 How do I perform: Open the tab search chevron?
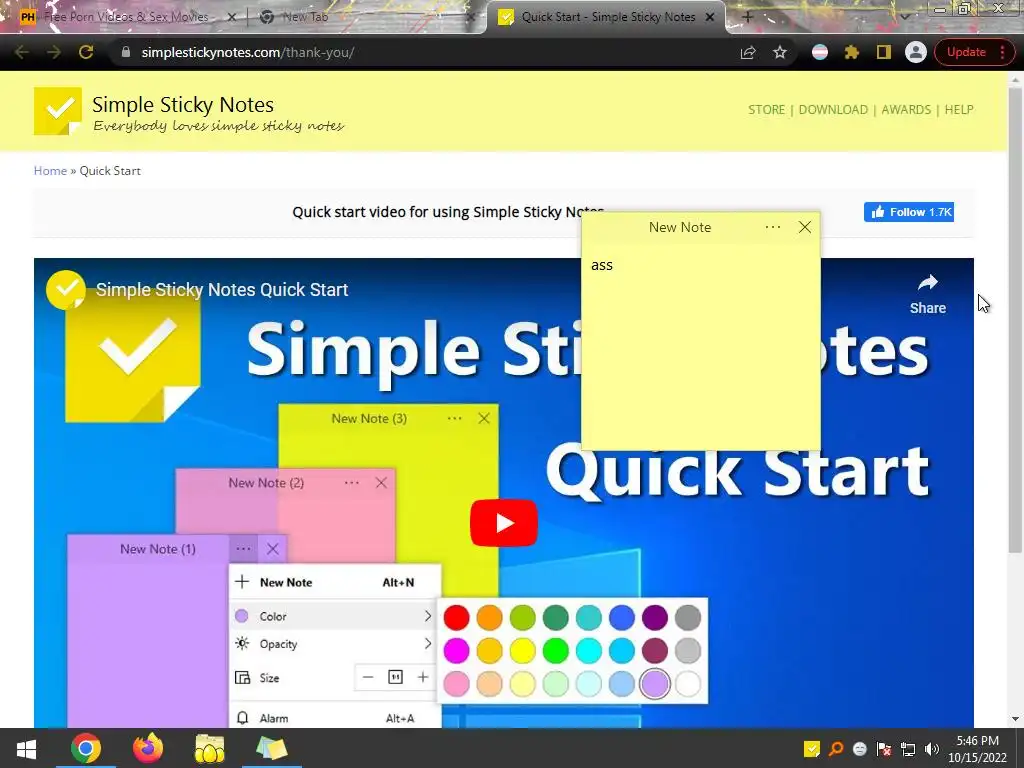click(x=904, y=17)
